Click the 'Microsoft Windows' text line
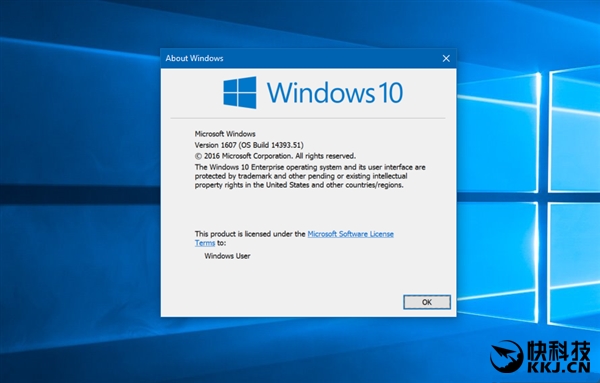 click(x=225, y=134)
